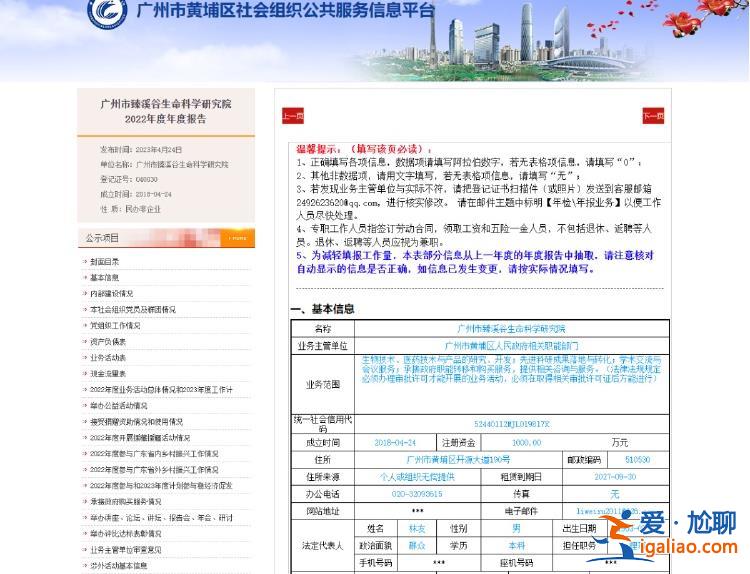Open 封面目录 in the sidebar list
Screen dimensions: 750x574
tap(104, 262)
